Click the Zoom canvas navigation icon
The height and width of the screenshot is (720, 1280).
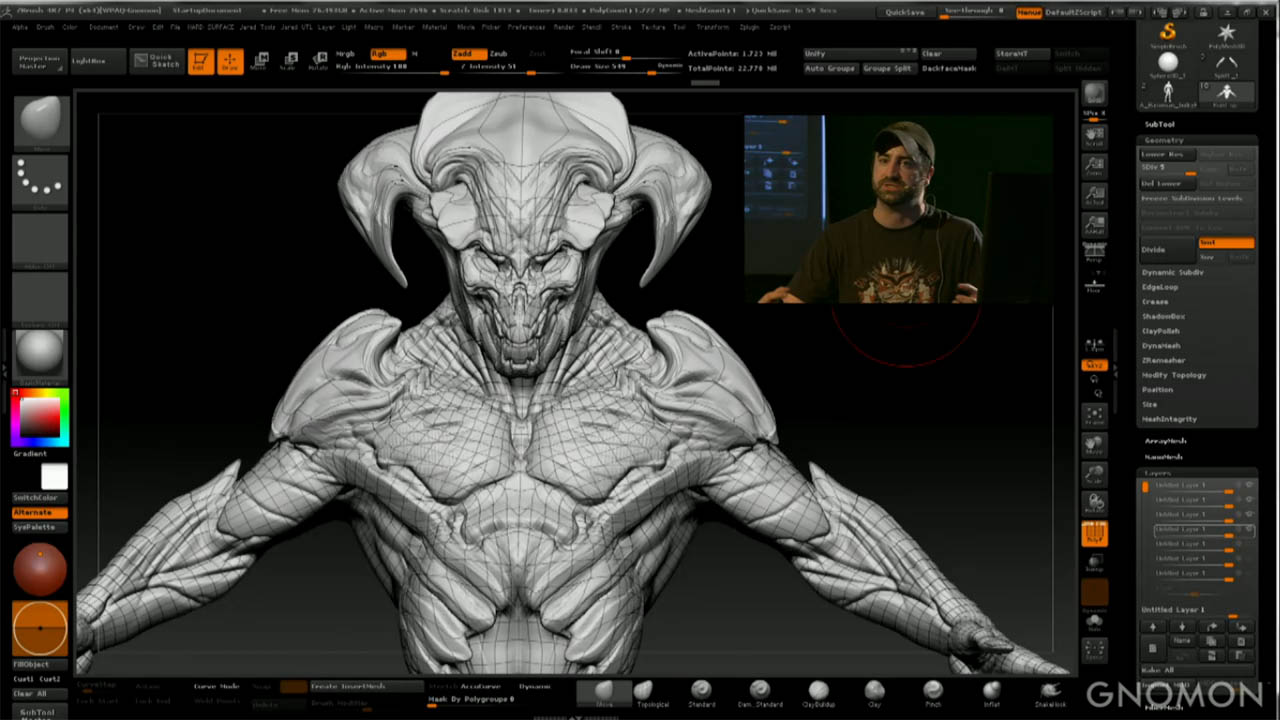click(x=1095, y=166)
